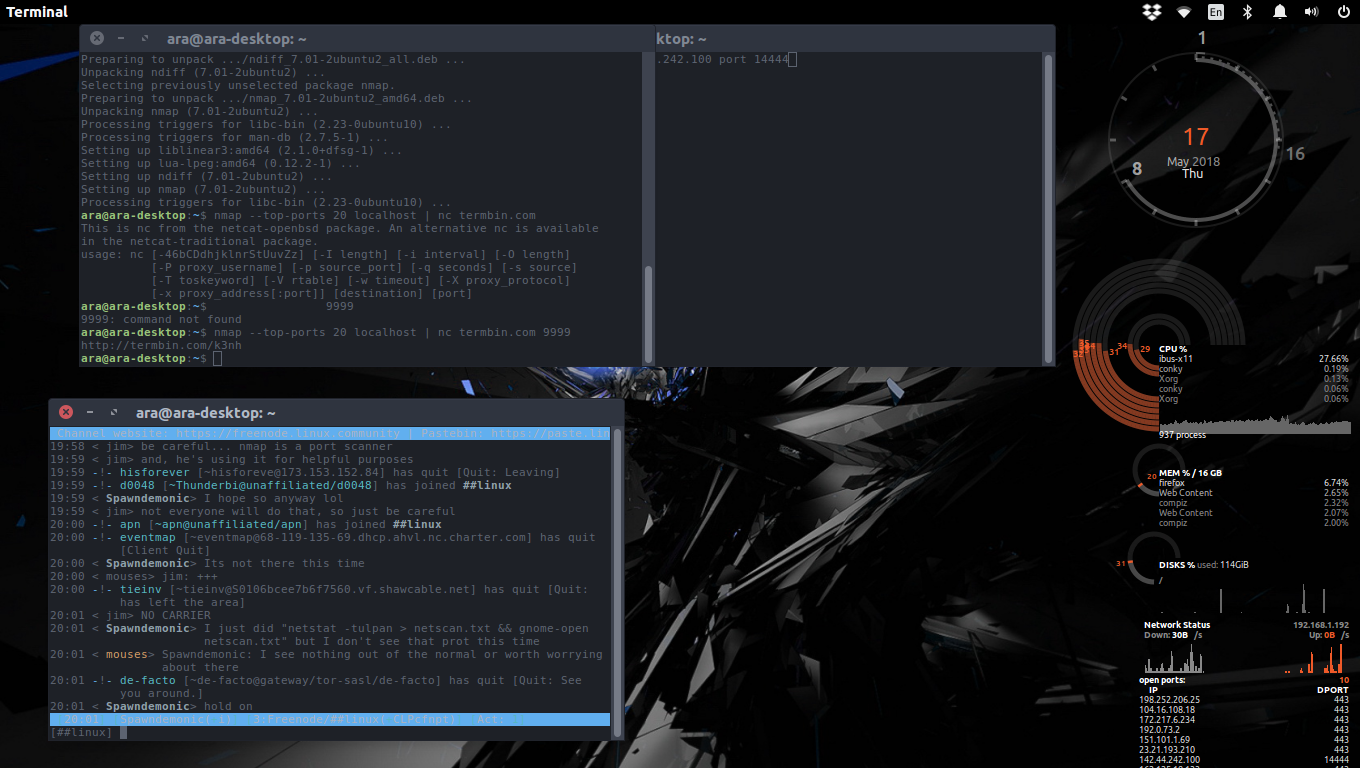Click the '27.66%' CPU usage value

point(1333,359)
